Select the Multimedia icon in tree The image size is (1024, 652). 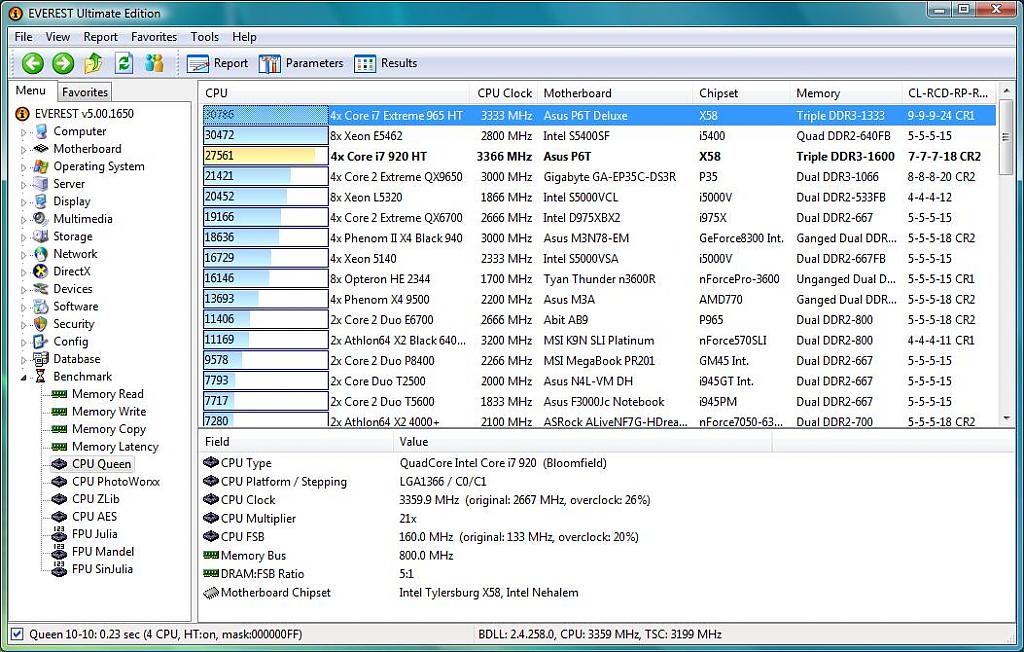tap(41, 219)
